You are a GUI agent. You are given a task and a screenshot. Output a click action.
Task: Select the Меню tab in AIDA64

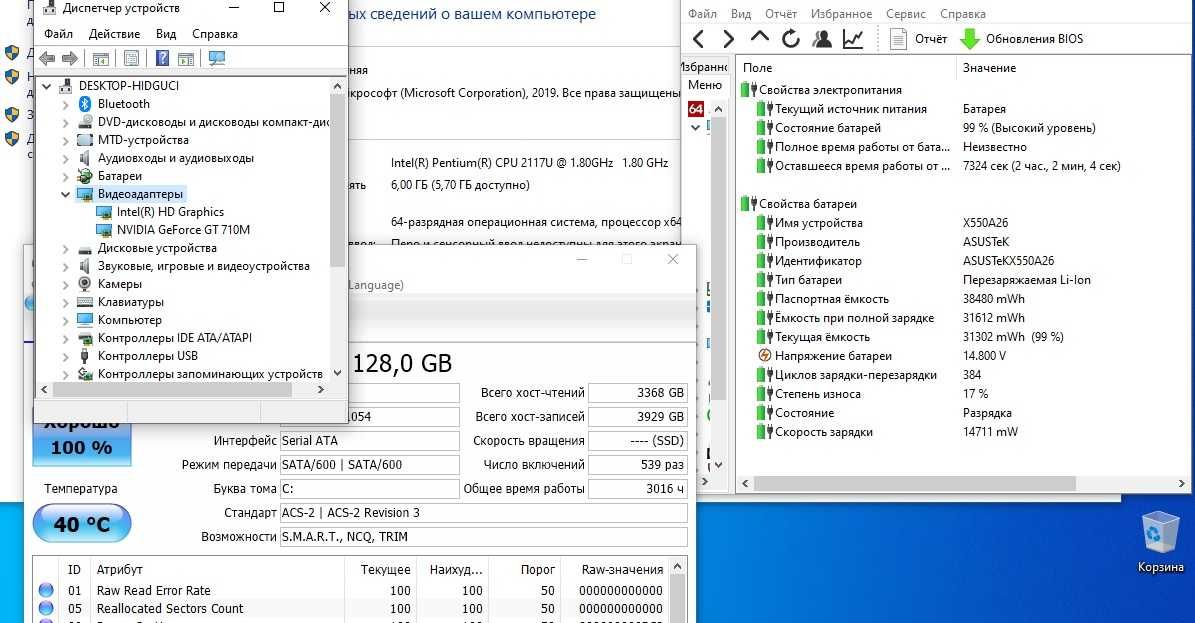tap(704, 85)
